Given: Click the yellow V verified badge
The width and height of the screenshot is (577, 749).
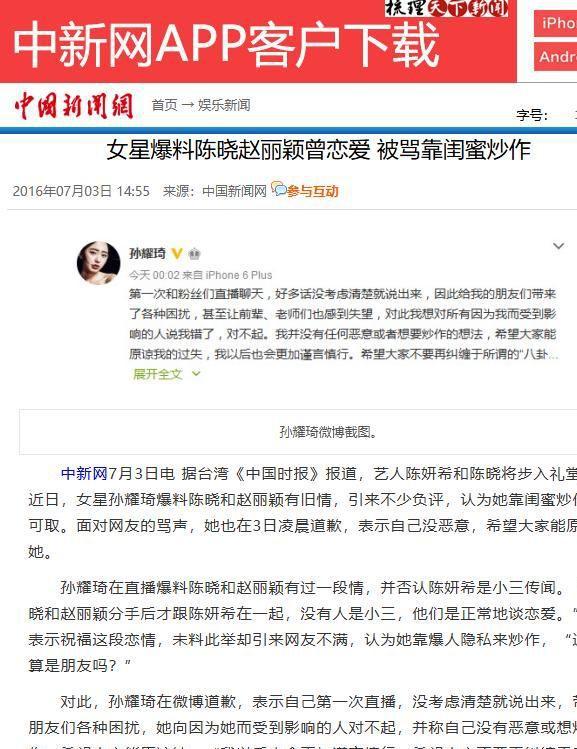Looking at the screenshot, I should (x=177, y=253).
